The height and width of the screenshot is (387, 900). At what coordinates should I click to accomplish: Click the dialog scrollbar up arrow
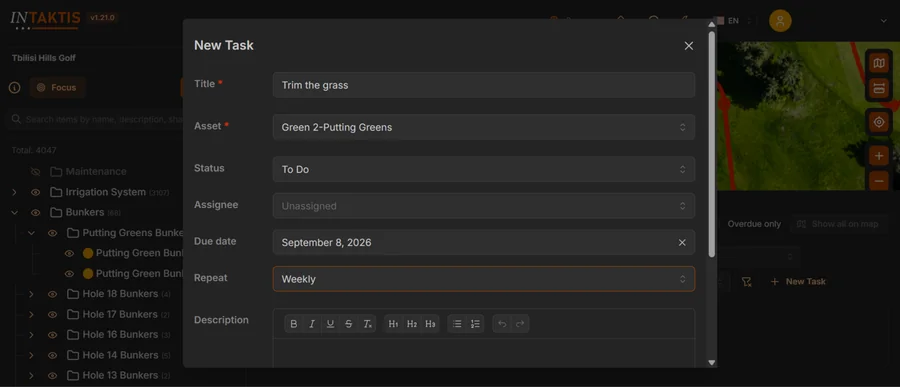coord(712,24)
